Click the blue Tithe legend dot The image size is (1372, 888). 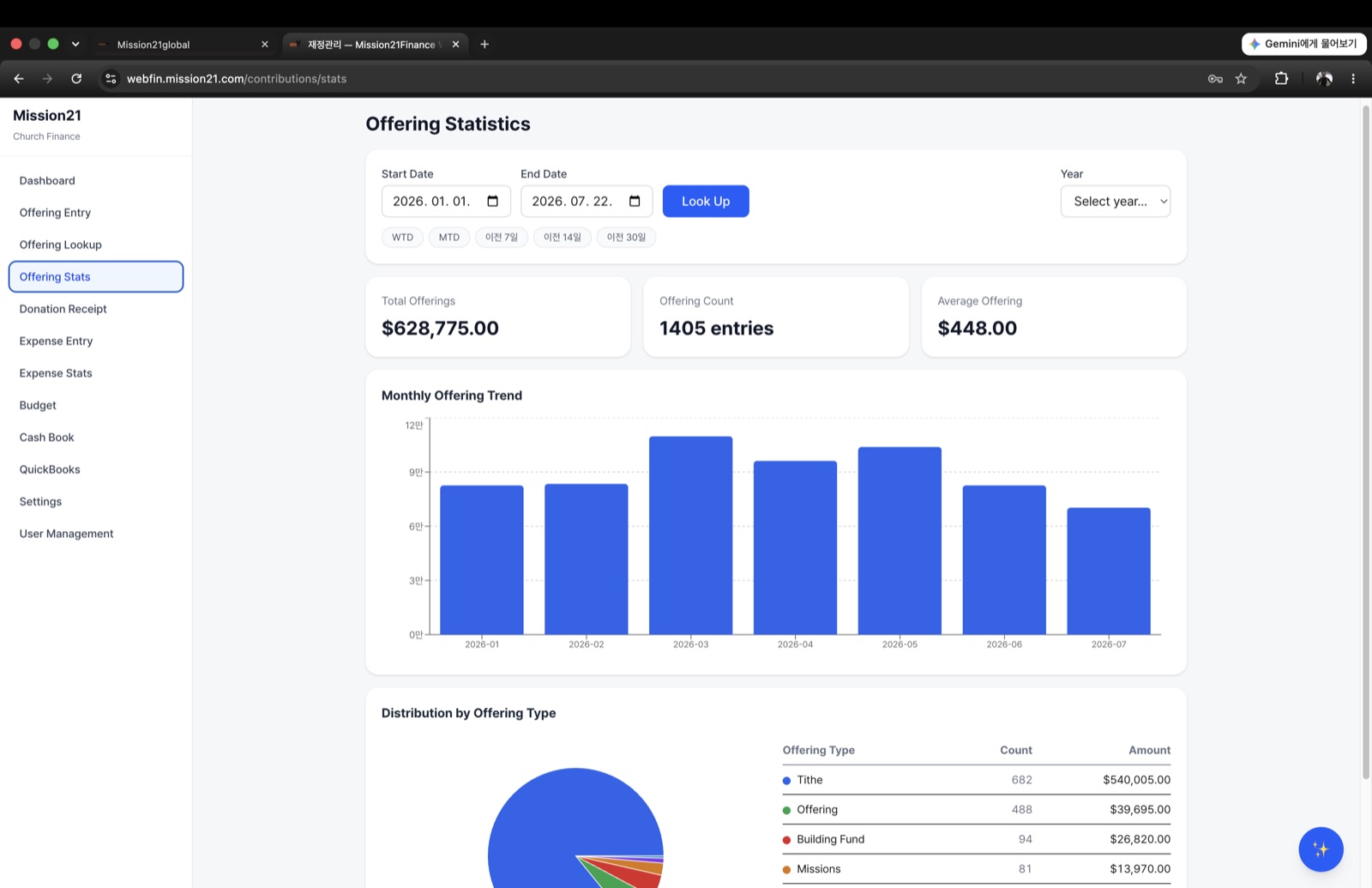click(x=786, y=781)
